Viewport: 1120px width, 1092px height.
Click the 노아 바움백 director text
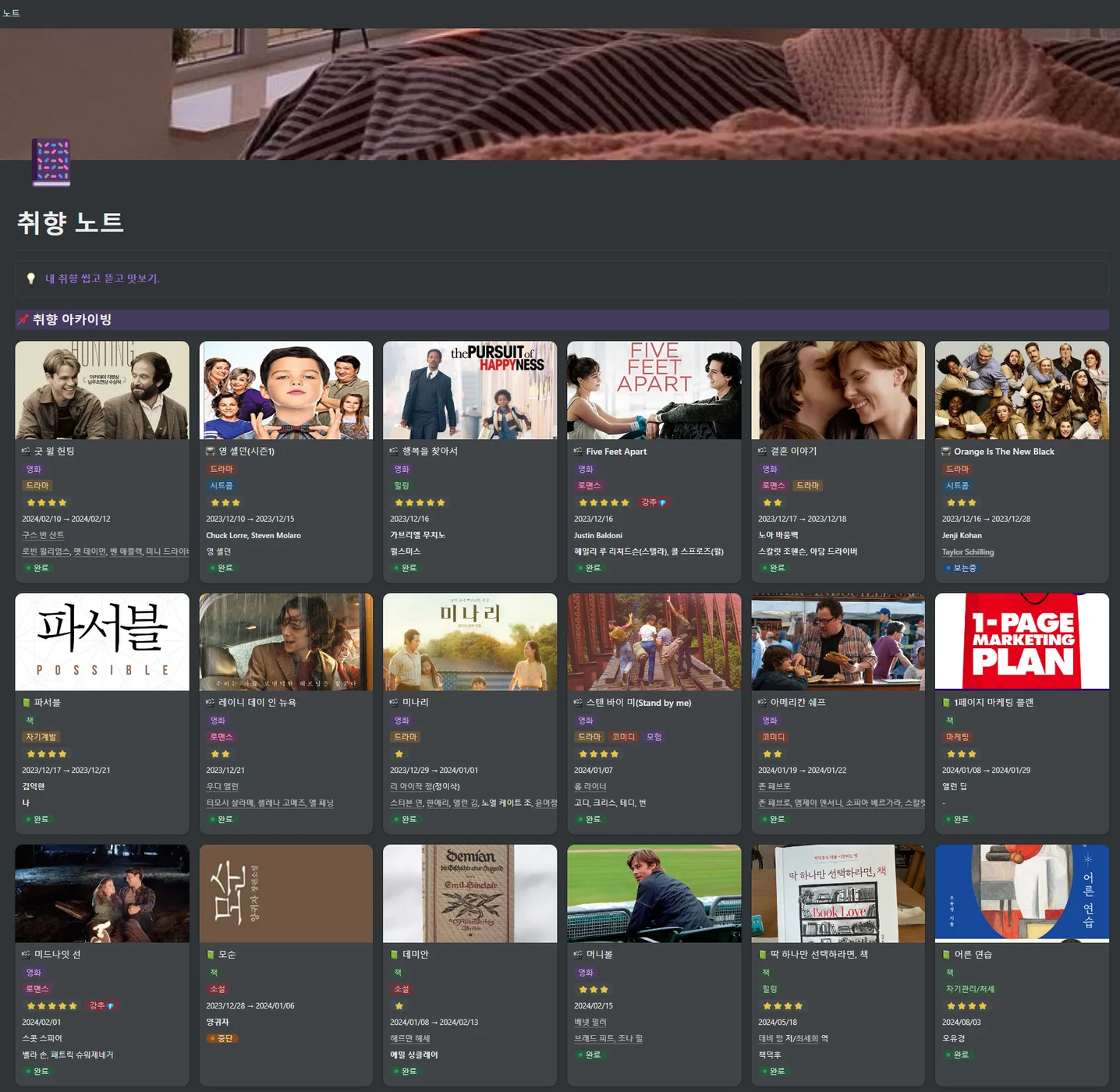pyautogui.click(x=778, y=535)
